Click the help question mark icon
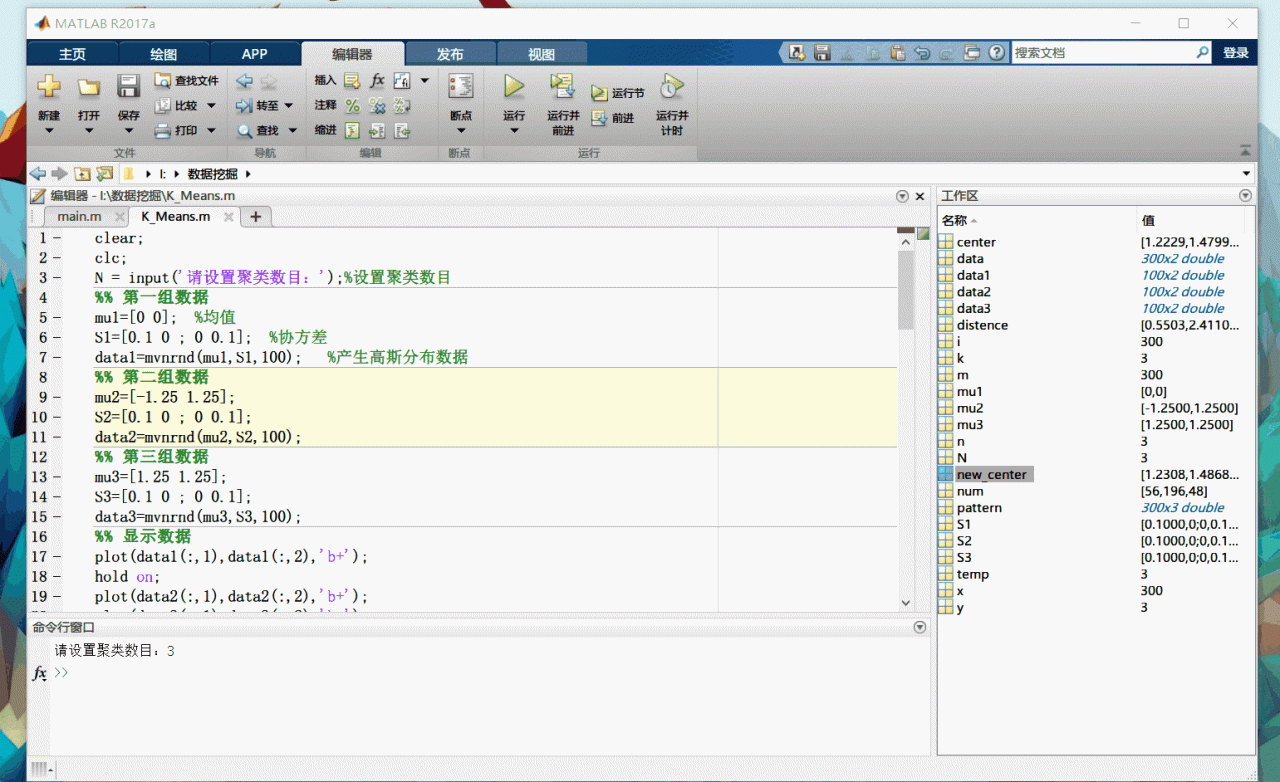The height and width of the screenshot is (782, 1280). [x=997, y=53]
